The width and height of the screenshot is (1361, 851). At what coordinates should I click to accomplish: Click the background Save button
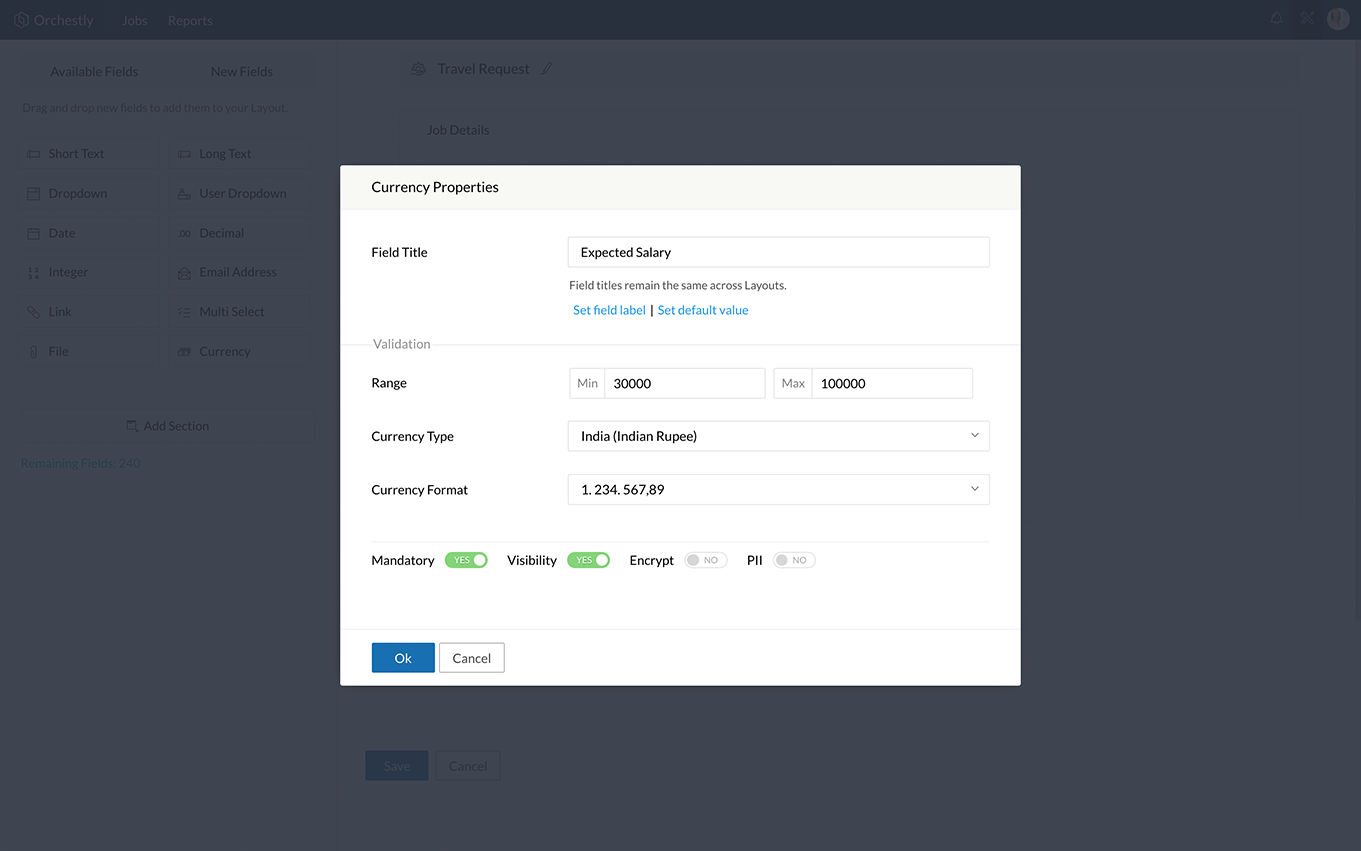coord(397,766)
